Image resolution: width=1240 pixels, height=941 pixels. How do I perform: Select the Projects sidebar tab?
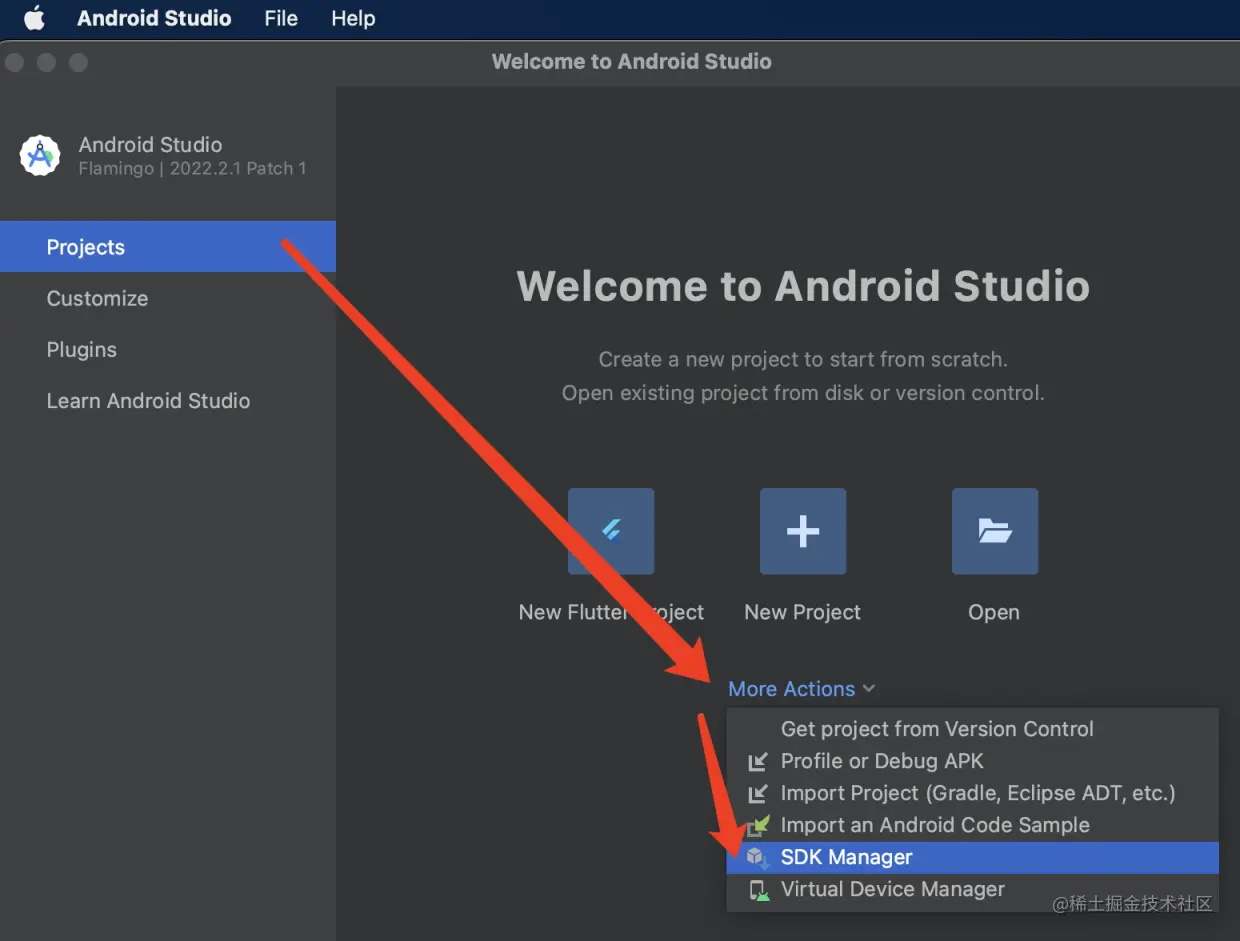pyautogui.click(x=168, y=247)
